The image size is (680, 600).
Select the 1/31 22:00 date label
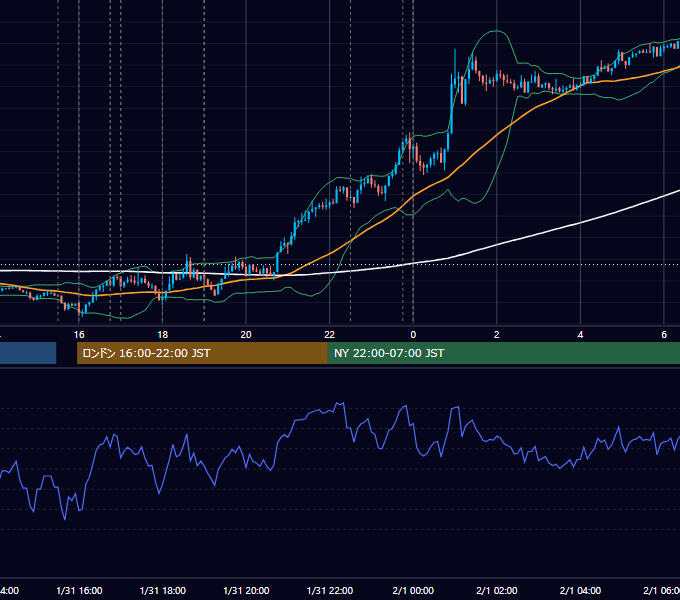(x=330, y=590)
